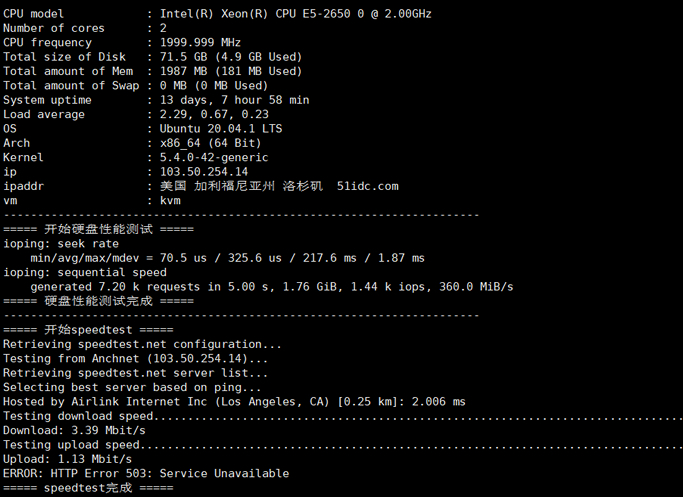Click the ioping seek rate heading

pos(61,243)
